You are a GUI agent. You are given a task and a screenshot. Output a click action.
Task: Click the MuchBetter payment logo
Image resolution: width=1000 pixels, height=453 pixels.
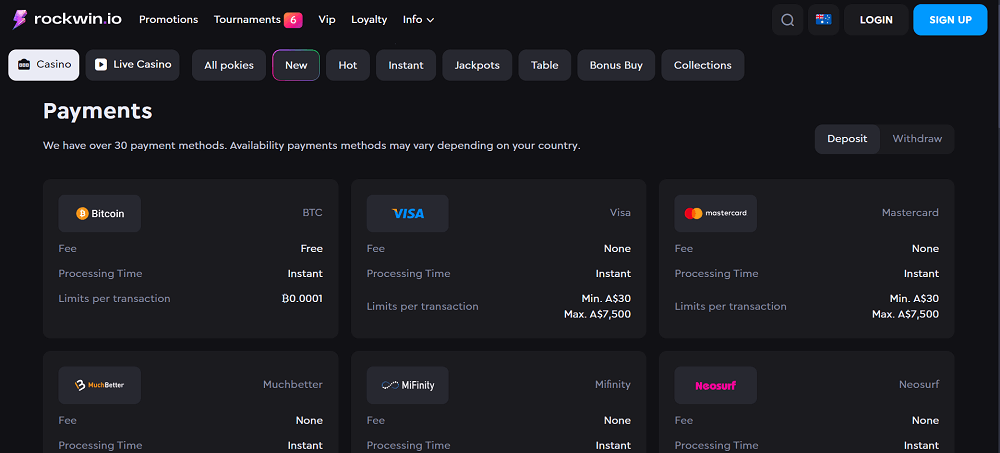click(x=99, y=385)
